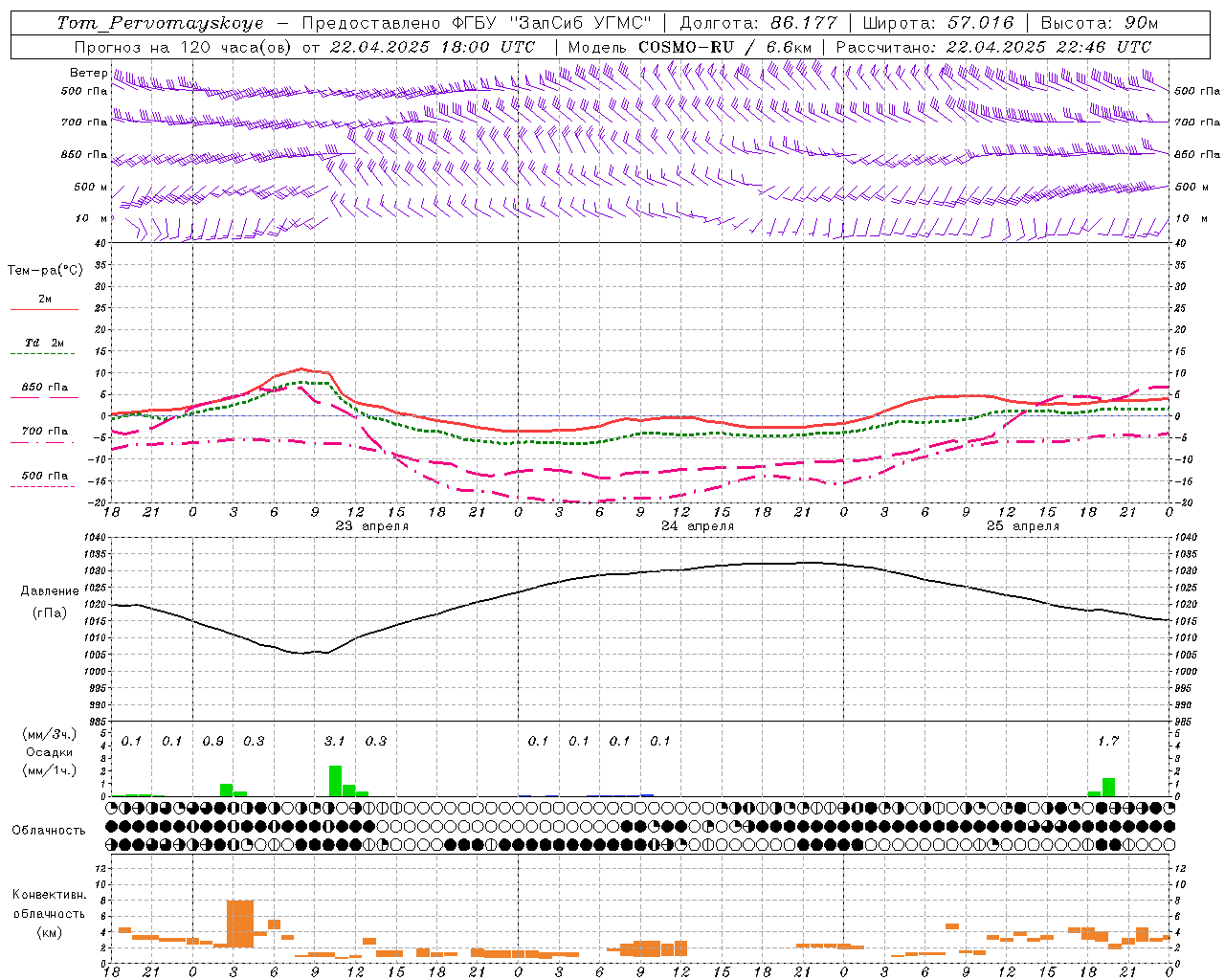
Task: Click the "Конвективн." convective cloud label
Action: 49,895
